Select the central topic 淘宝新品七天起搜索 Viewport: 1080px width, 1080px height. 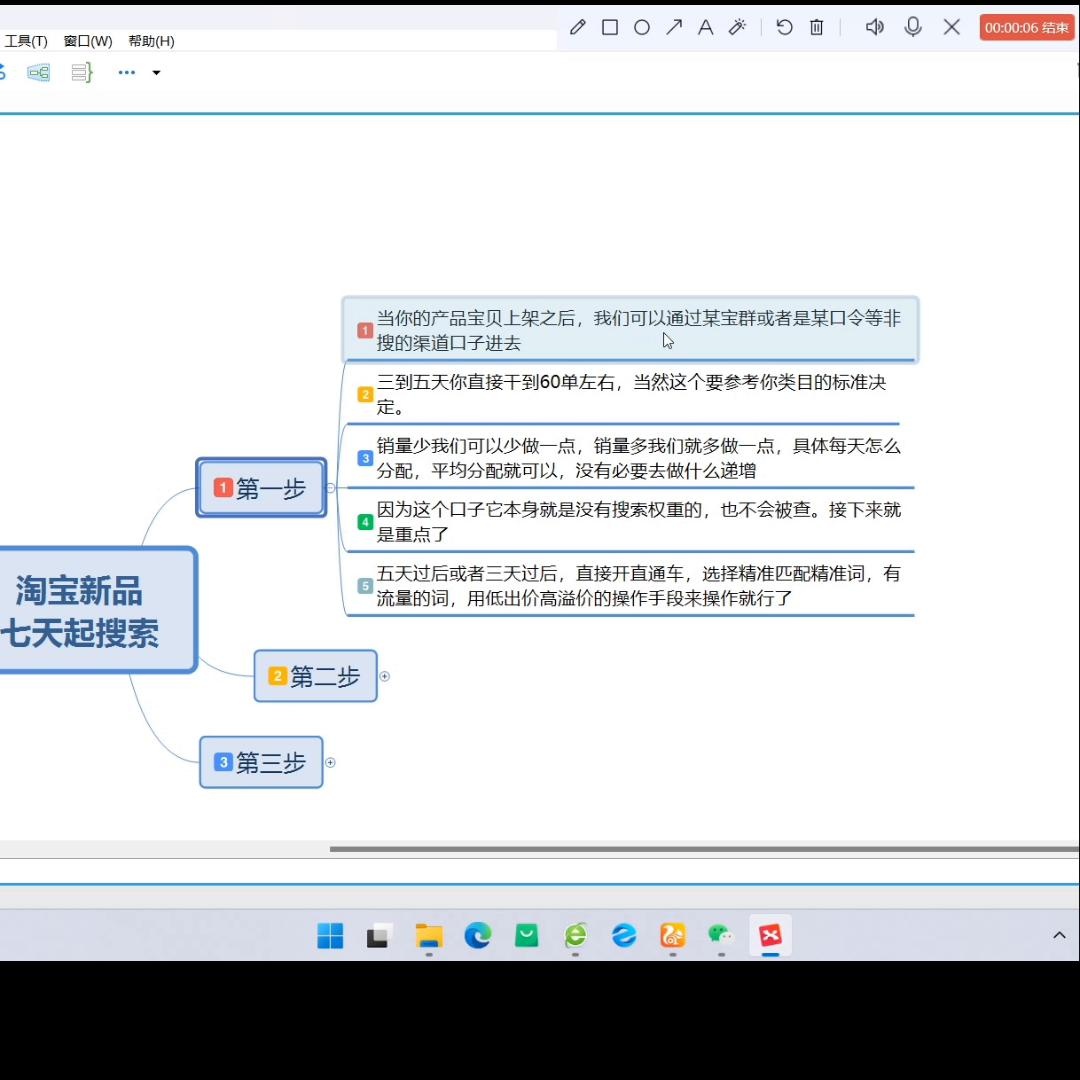click(96, 610)
